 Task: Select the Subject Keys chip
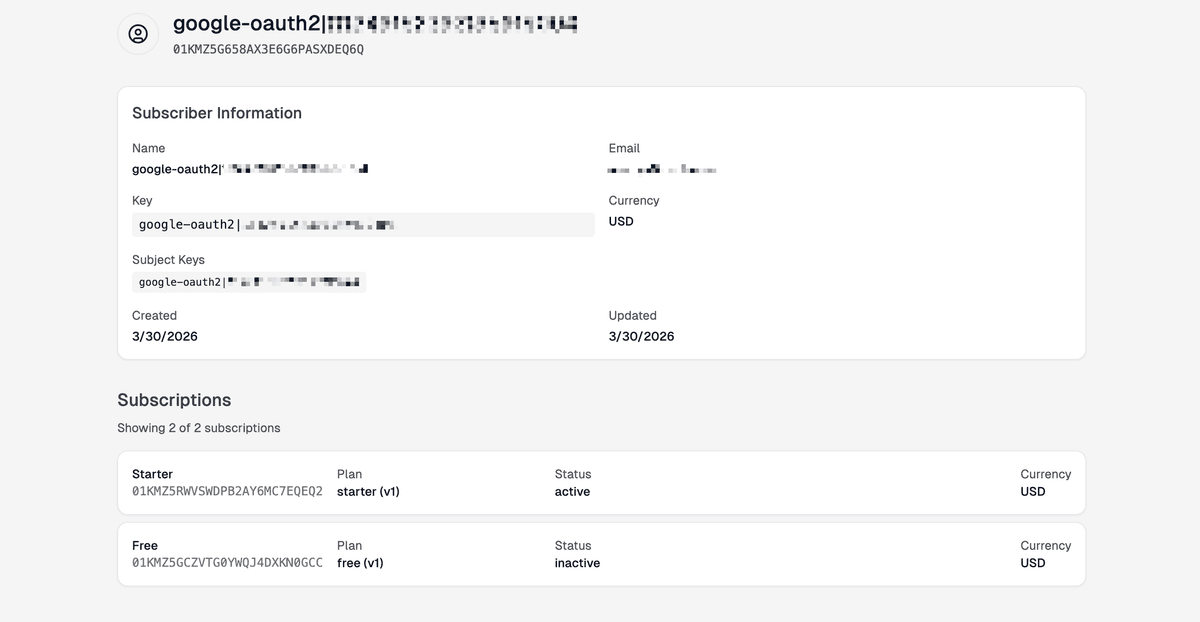tap(249, 281)
